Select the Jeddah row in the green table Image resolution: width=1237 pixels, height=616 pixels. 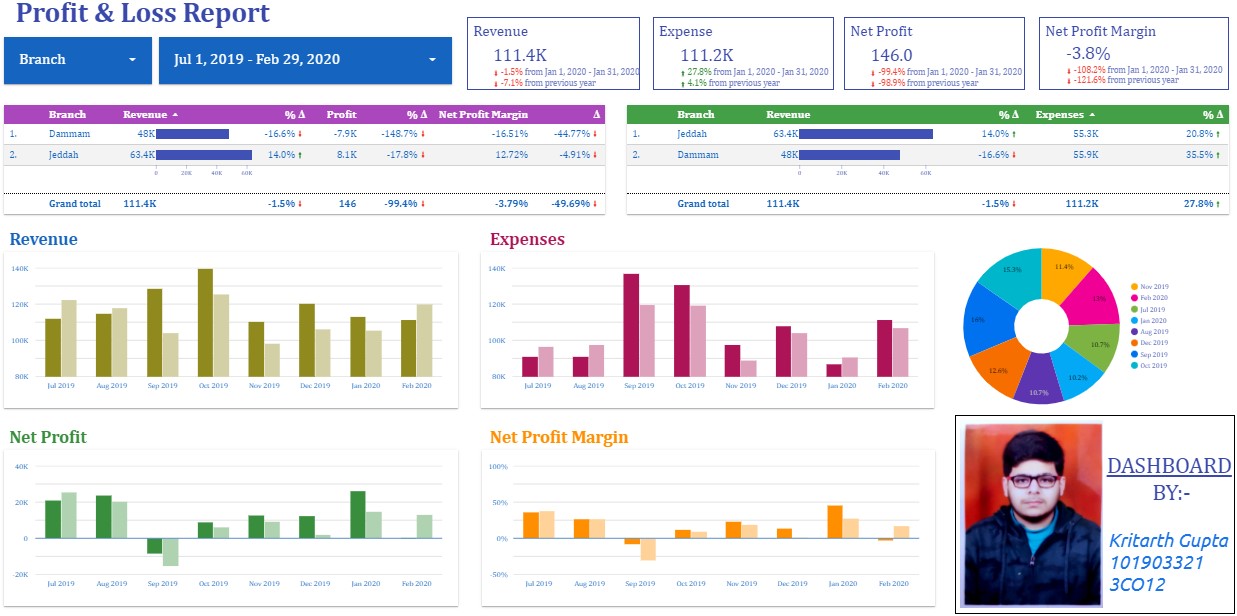tap(928, 133)
